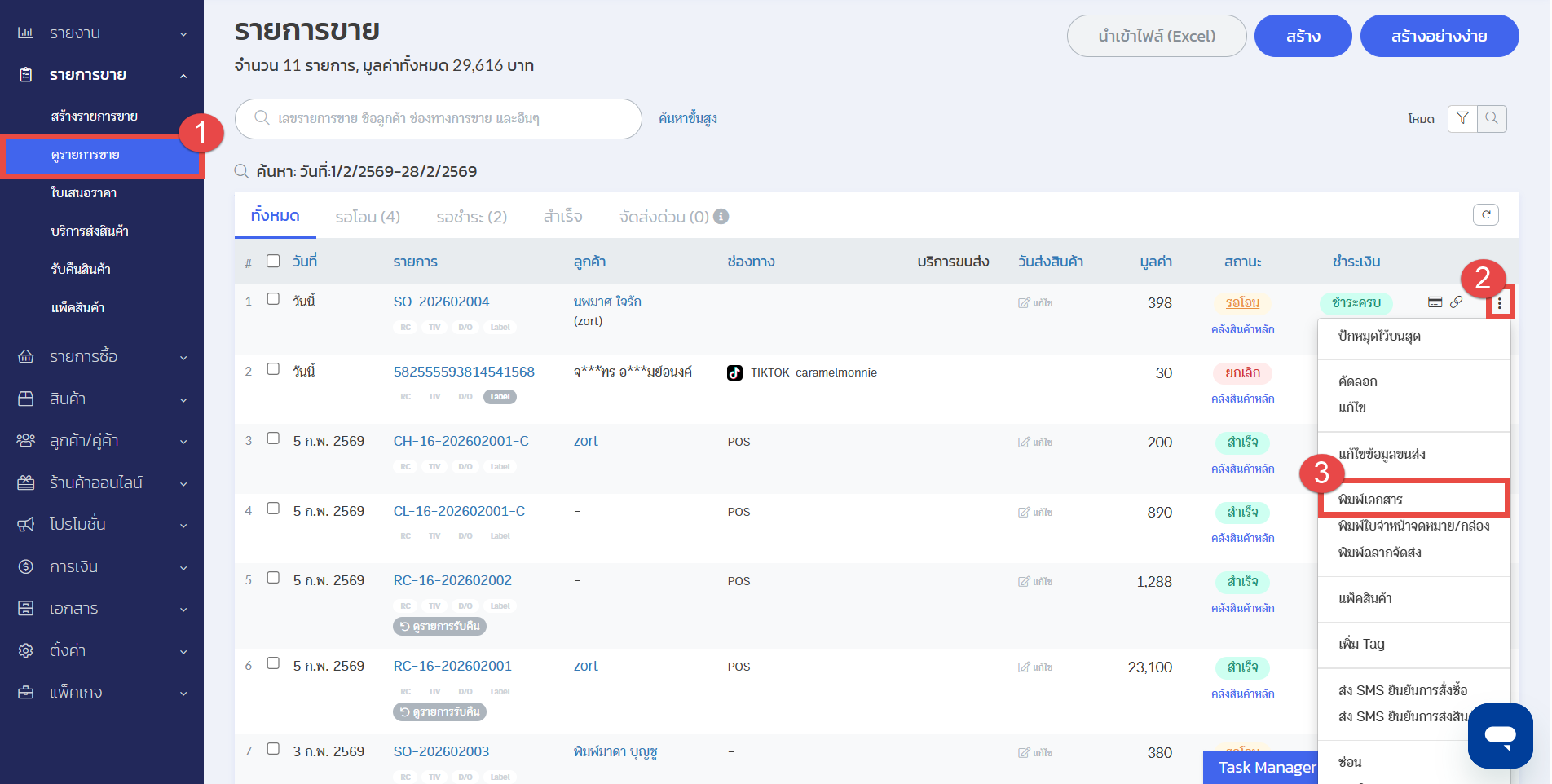
Task: Click the link icon on first order
Action: click(x=1456, y=302)
